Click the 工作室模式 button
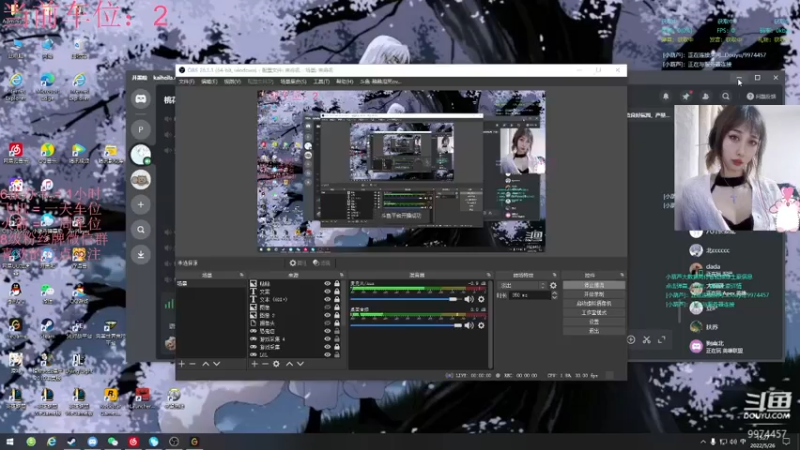Screen dimensions: 800x450 point(594,313)
